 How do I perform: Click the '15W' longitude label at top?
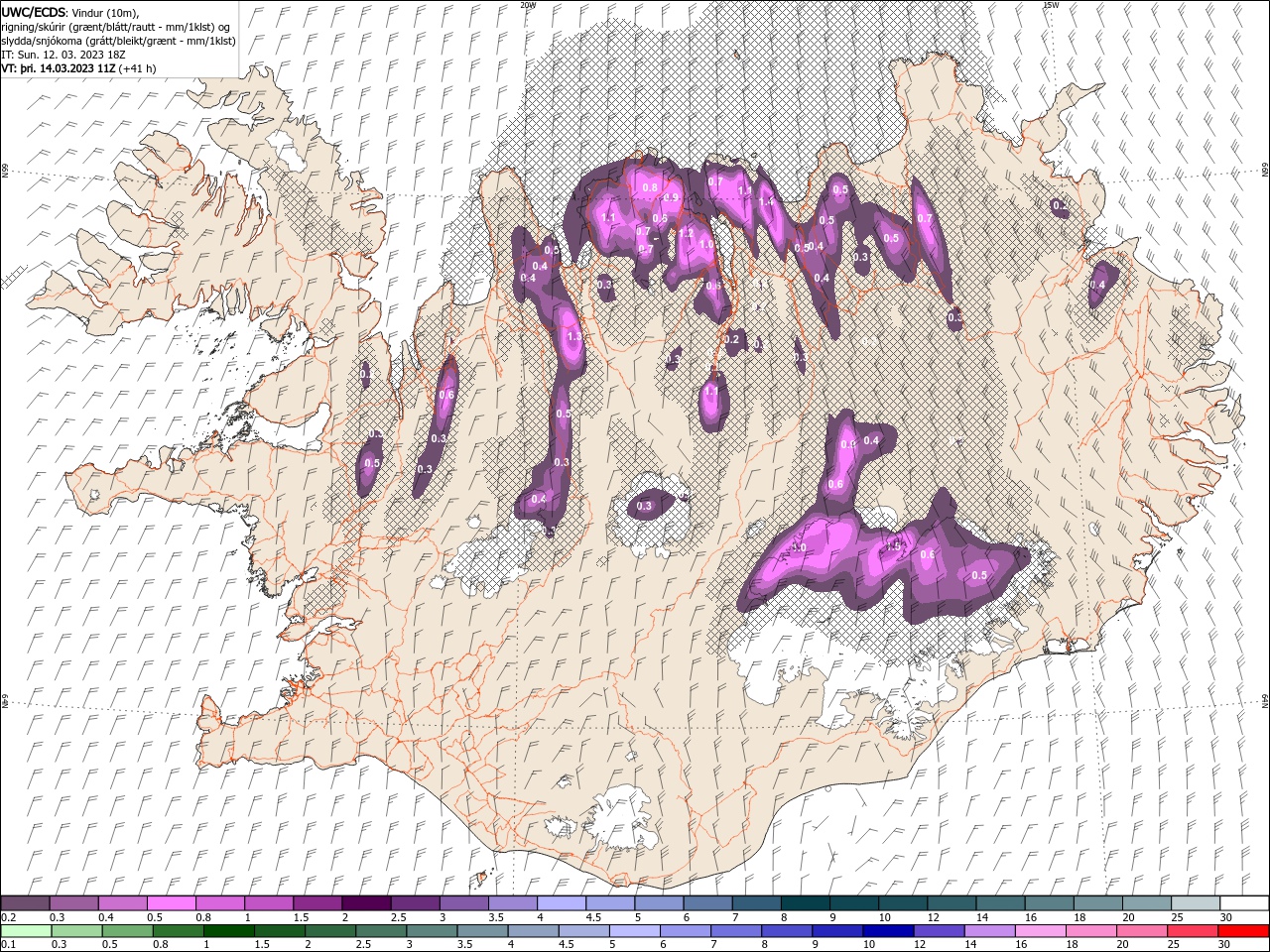pos(1050,5)
